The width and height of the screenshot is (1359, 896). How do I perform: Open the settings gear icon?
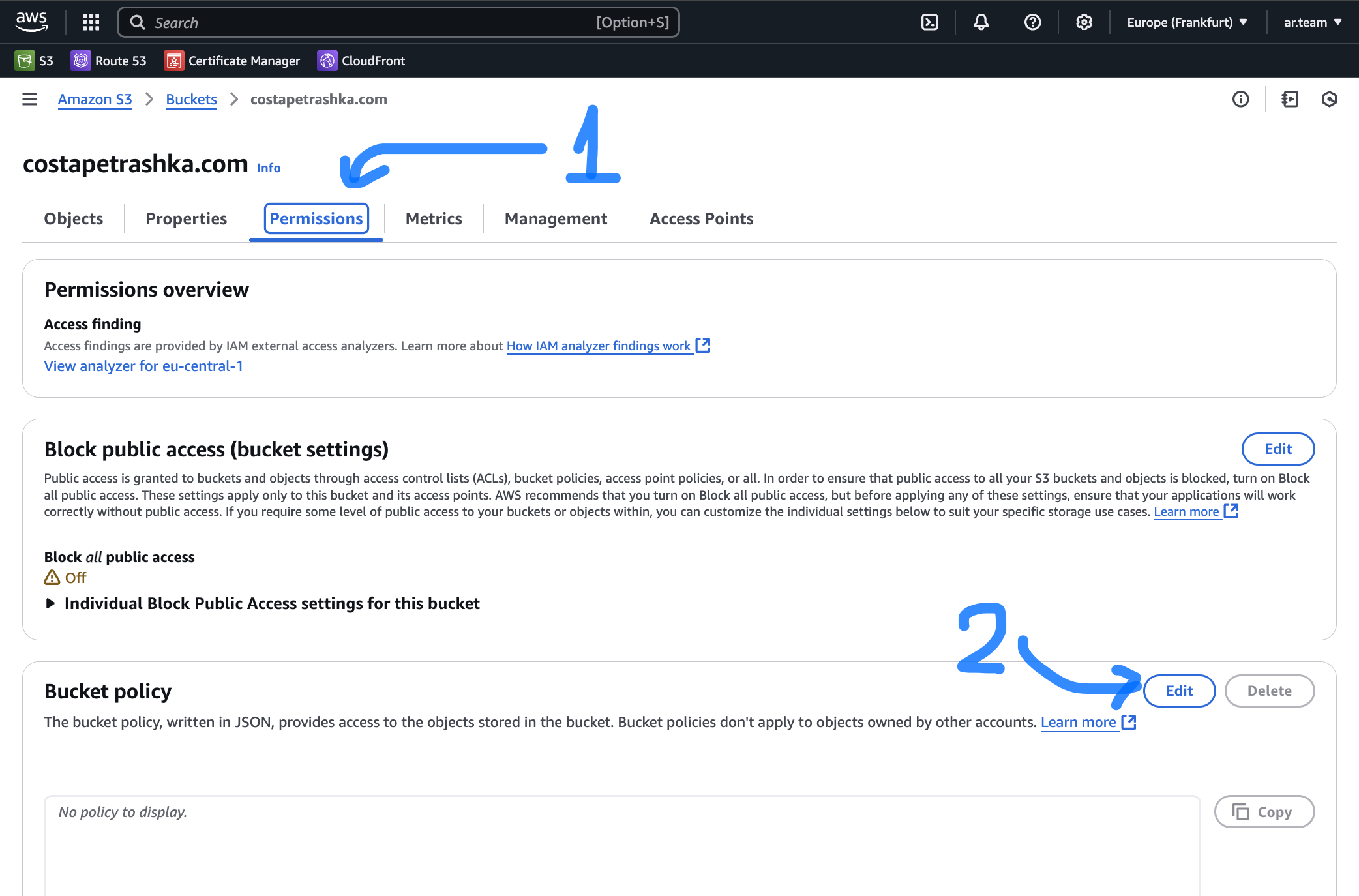pos(1084,22)
